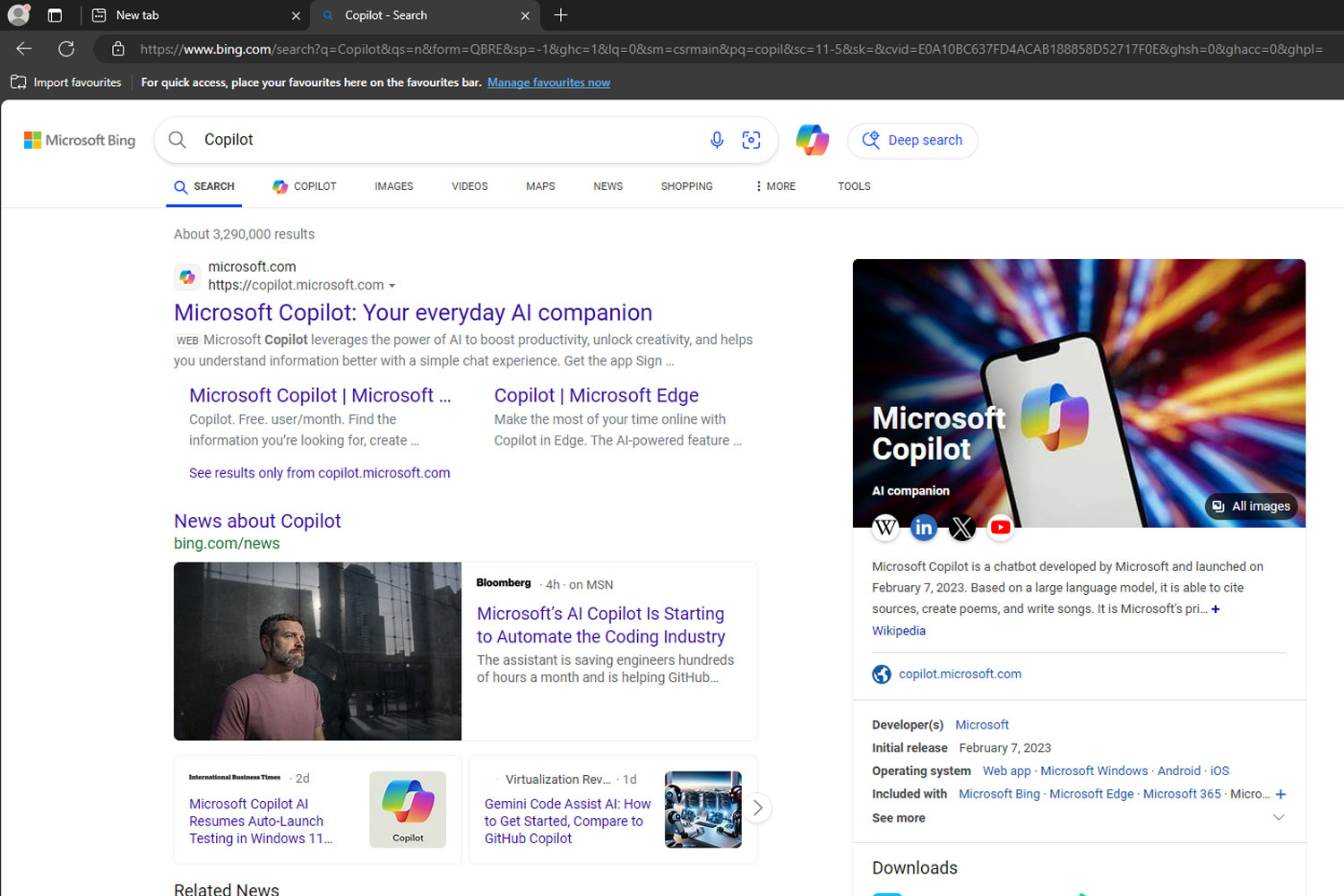Screen dimensions: 1344x896
Task: Open copilot.microsoft.com link in panel
Action: (x=960, y=675)
